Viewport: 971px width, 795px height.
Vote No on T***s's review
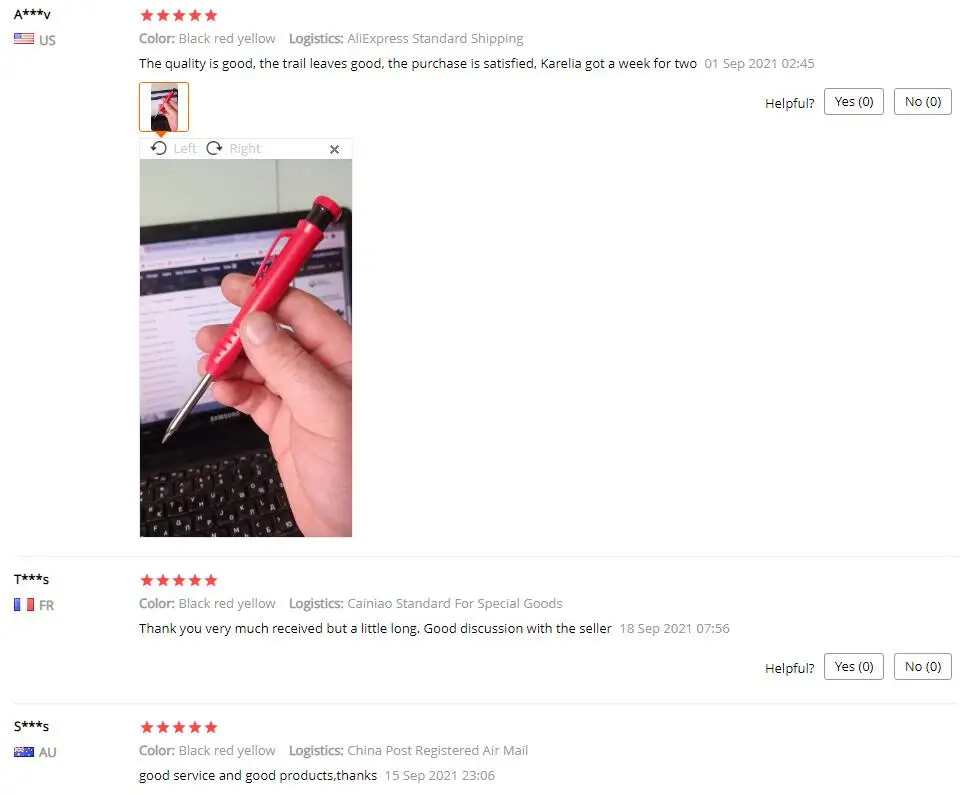tap(923, 667)
